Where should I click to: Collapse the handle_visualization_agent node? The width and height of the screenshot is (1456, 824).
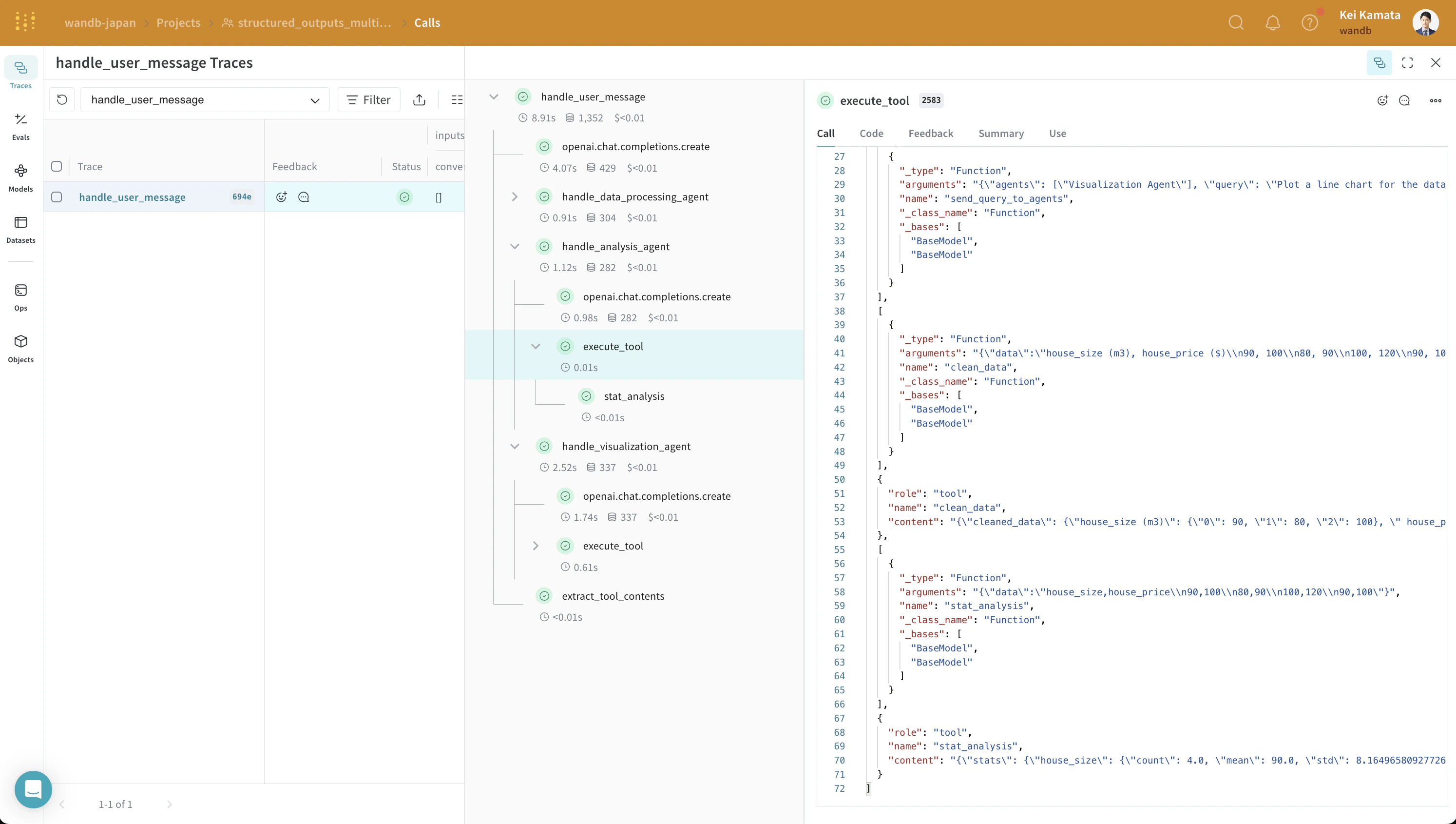click(x=515, y=446)
